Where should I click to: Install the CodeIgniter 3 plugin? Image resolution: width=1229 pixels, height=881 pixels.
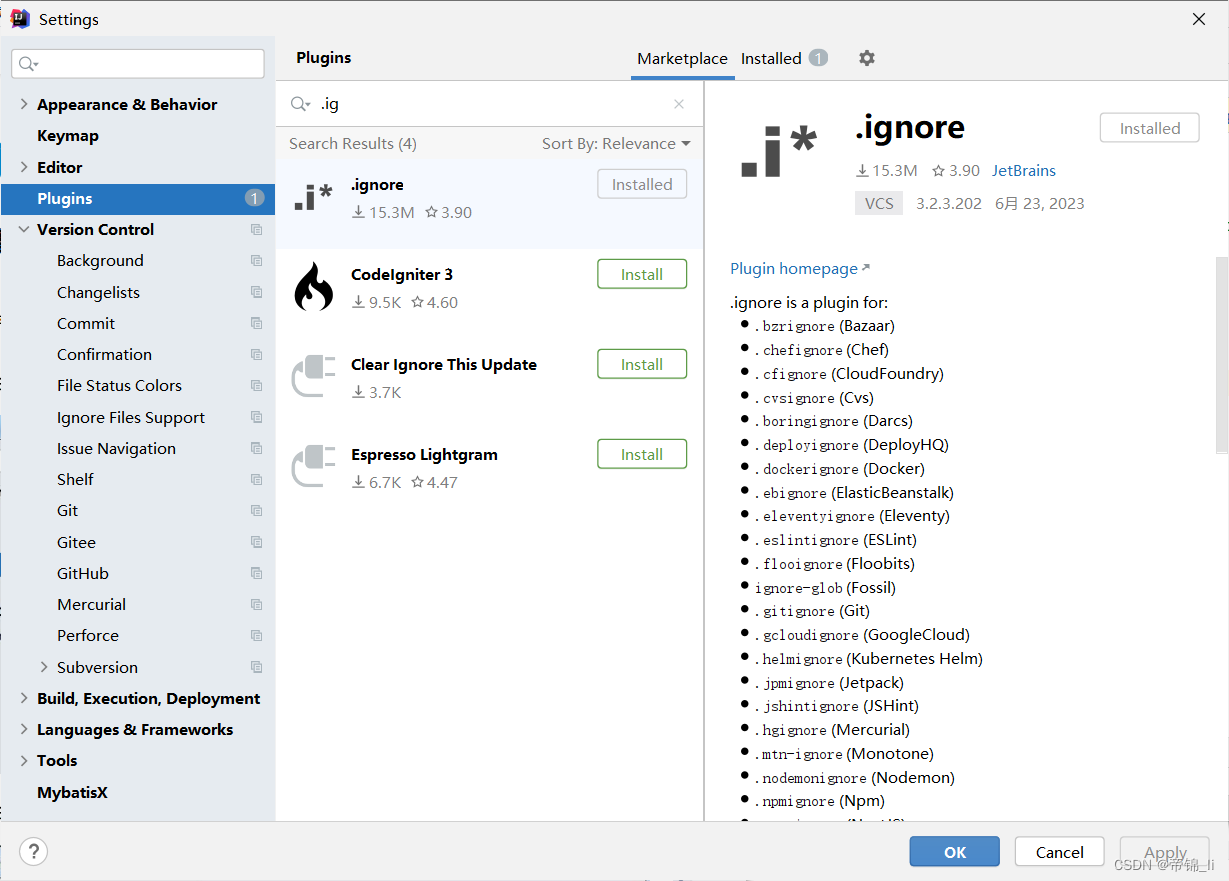pyautogui.click(x=642, y=274)
